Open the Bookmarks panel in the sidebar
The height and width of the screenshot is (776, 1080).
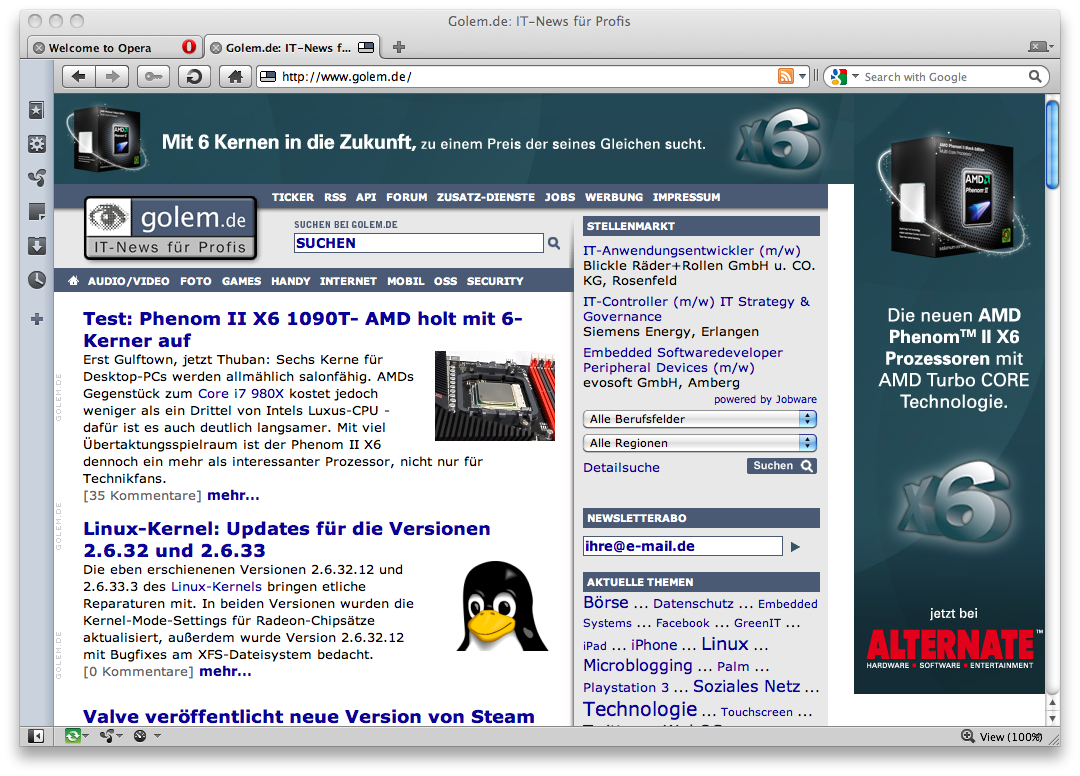(x=37, y=110)
